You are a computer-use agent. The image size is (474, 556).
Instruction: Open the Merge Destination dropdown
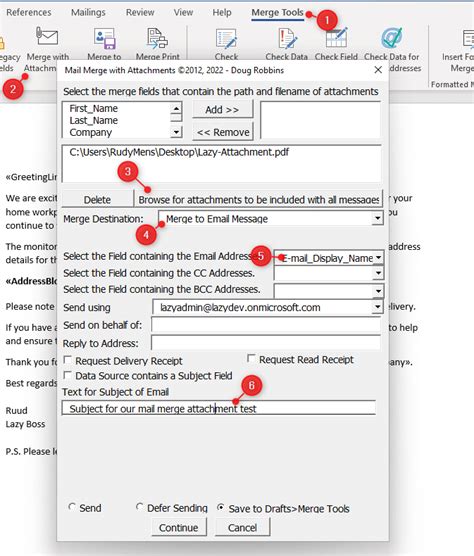click(x=378, y=218)
